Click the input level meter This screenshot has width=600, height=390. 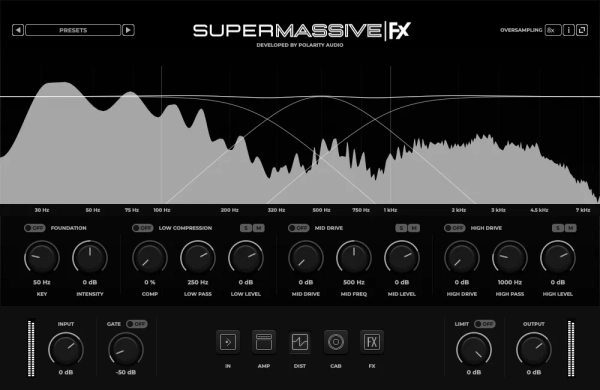(x=31, y=349)
